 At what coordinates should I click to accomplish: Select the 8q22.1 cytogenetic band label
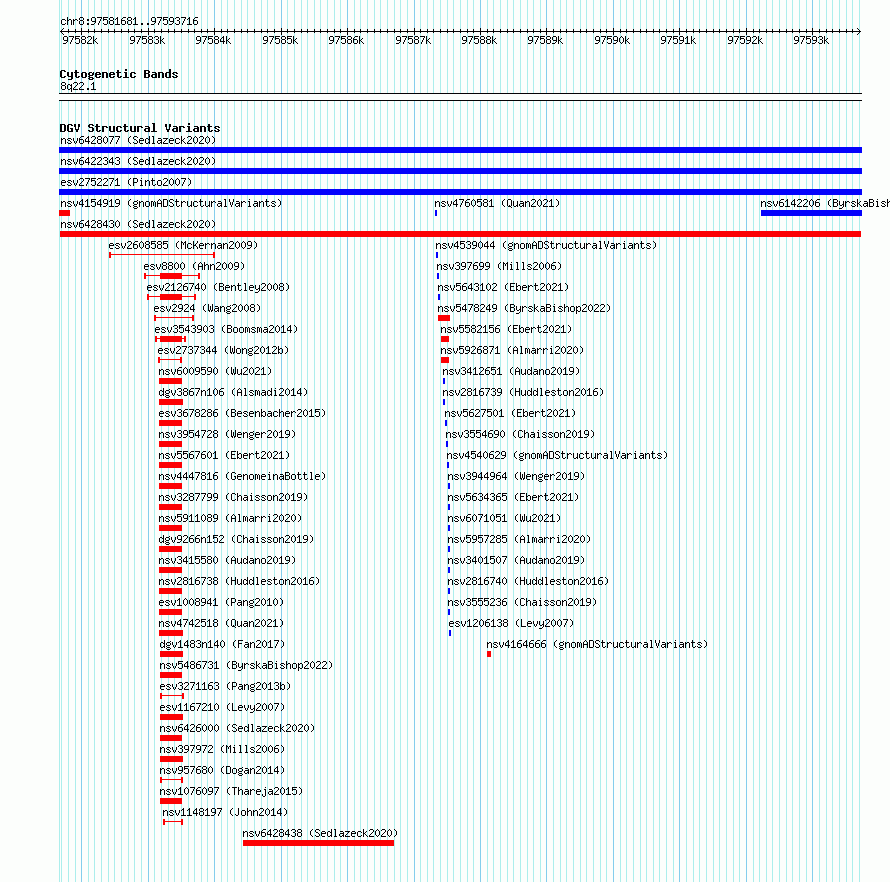point(78,86)
